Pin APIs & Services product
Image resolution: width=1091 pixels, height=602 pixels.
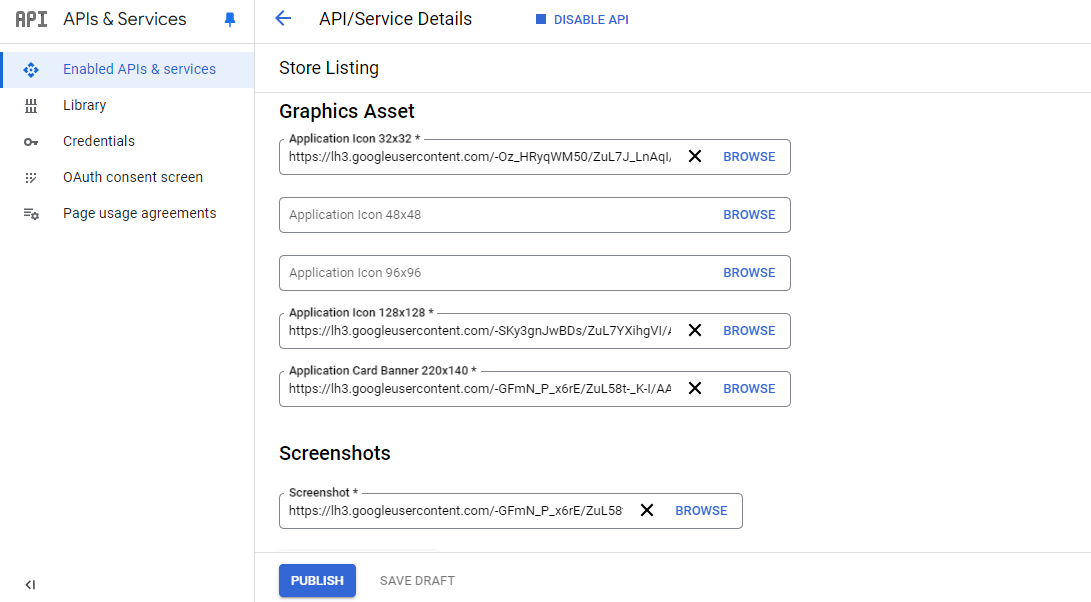(x=230, y=19)
